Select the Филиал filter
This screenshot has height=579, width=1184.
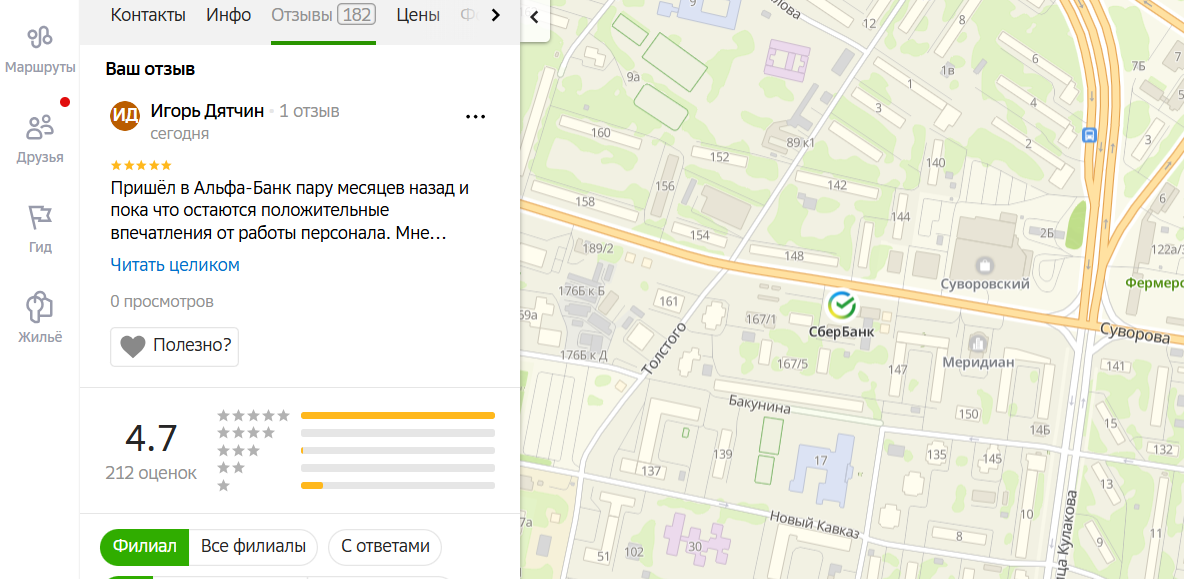point(144,547)
